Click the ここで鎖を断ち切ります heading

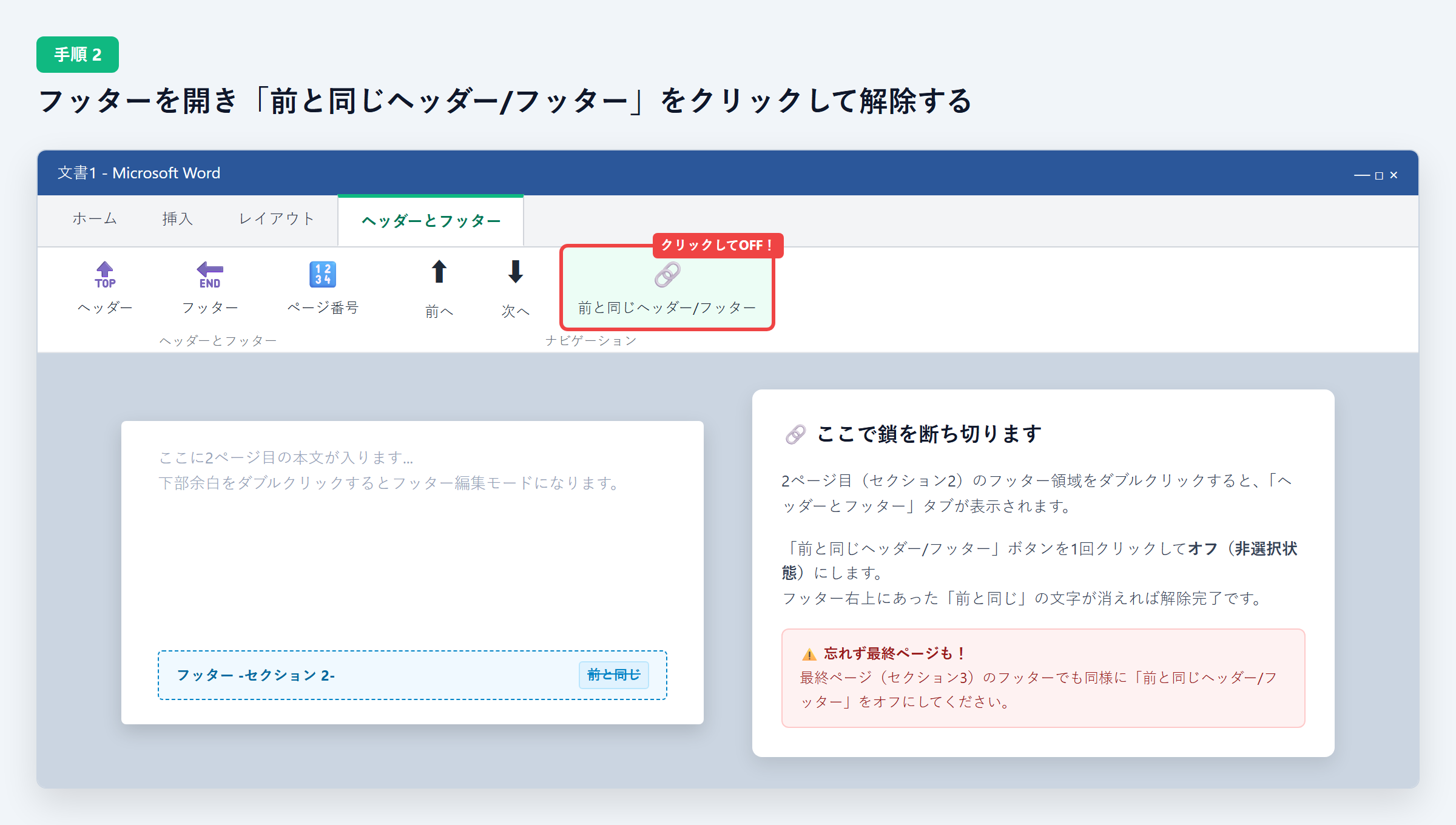[x=929, y=434]
